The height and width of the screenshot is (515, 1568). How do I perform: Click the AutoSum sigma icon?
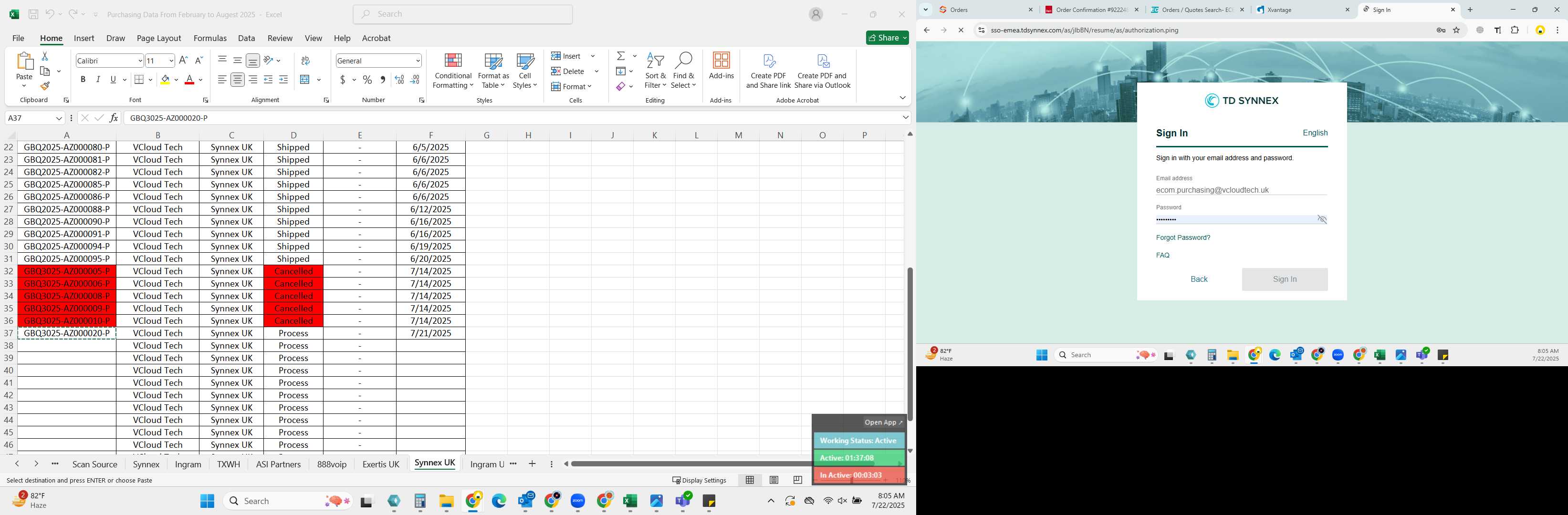(621, 56)
